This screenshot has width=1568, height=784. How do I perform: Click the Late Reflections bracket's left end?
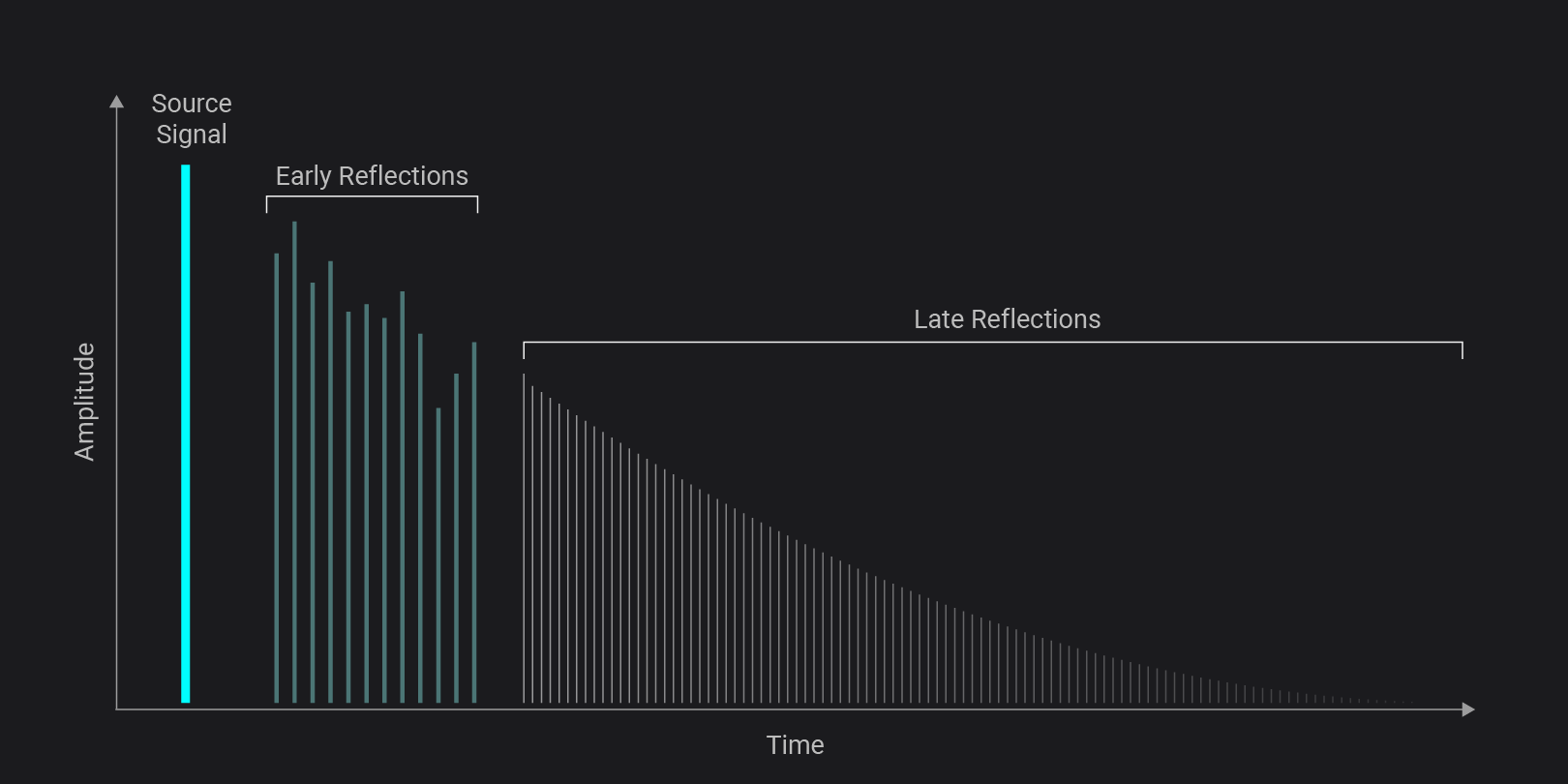point(524,350)
